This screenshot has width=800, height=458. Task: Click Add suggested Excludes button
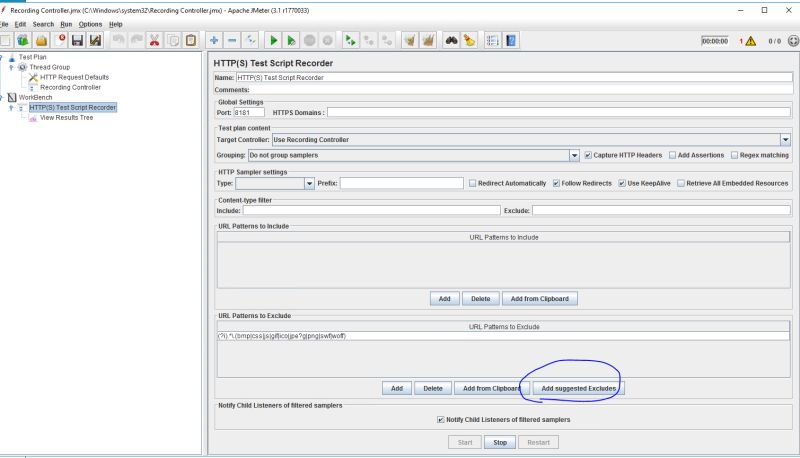(x=579, y=389)
